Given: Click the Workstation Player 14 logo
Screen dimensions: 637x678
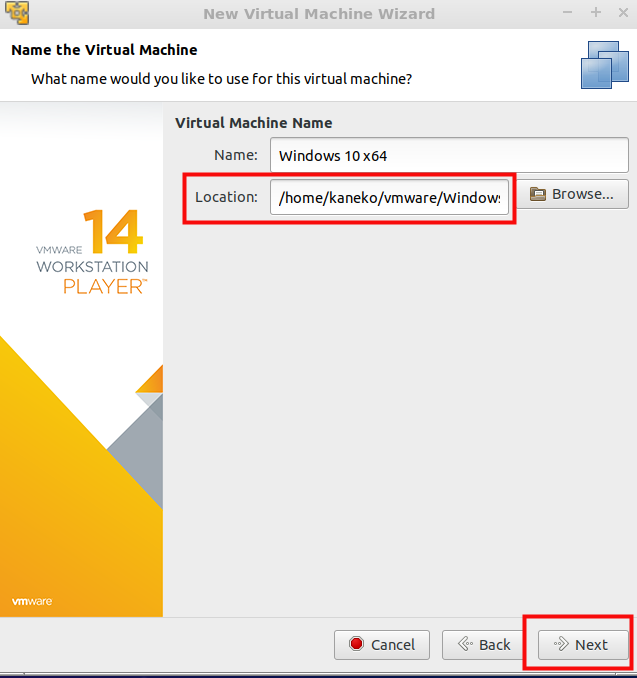Looking at the screenshot, I should (92, 252).
